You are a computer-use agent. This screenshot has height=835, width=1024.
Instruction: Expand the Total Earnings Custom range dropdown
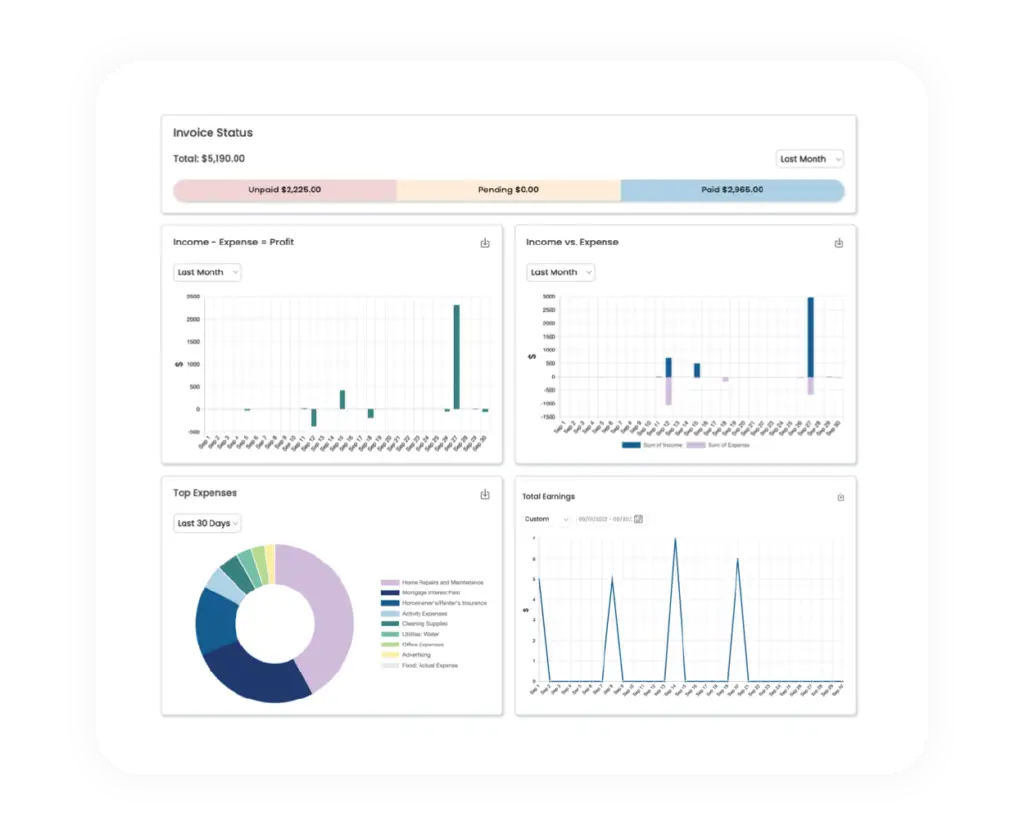(547, 519)
